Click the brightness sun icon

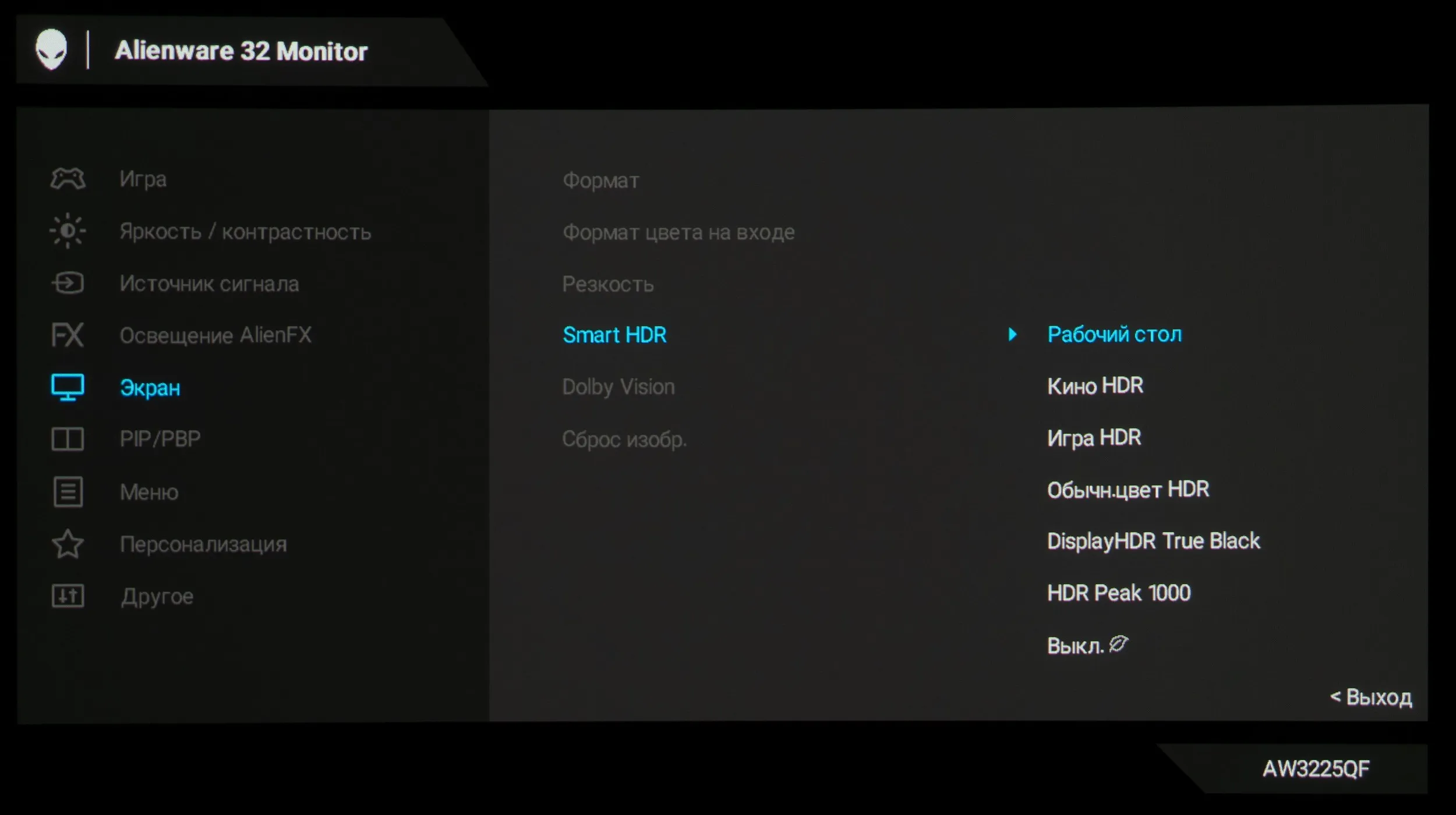tap(68, 231)
